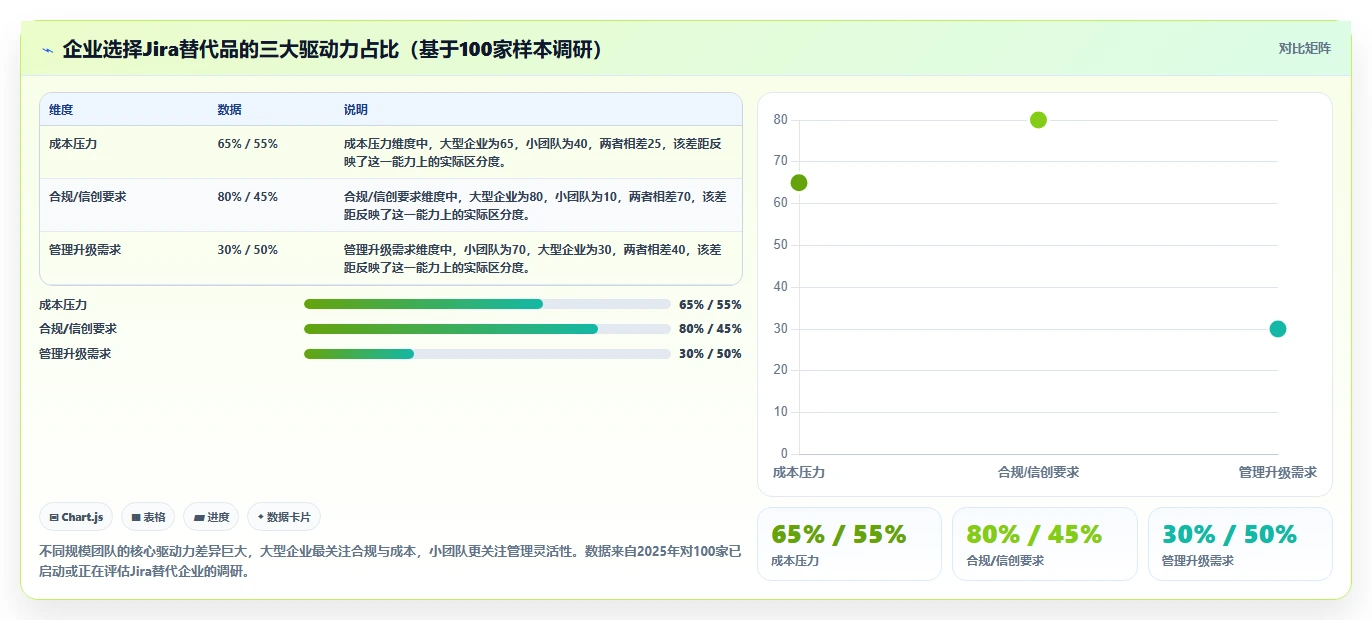Click the 合规/信创要求 label beside the progress bar

[x=78, y=329]
